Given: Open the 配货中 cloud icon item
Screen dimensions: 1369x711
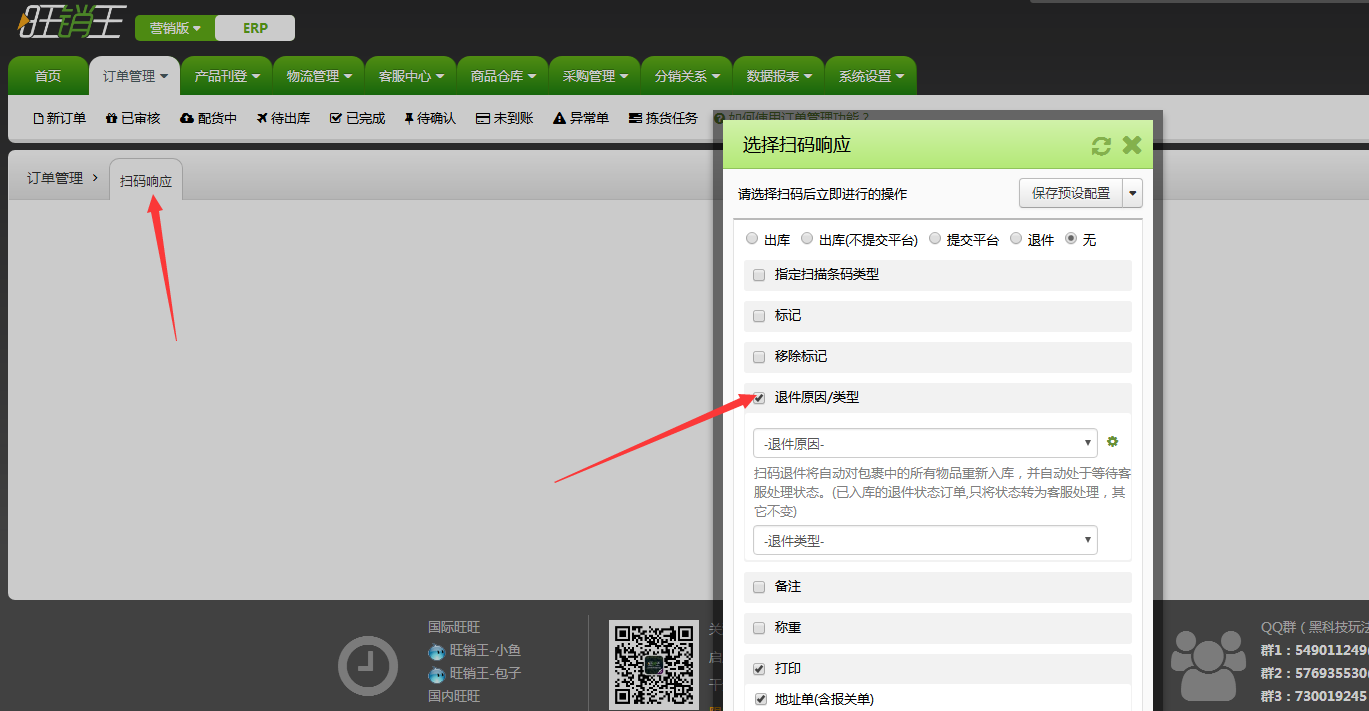Looking at the screenshot, I should [208, 118].
